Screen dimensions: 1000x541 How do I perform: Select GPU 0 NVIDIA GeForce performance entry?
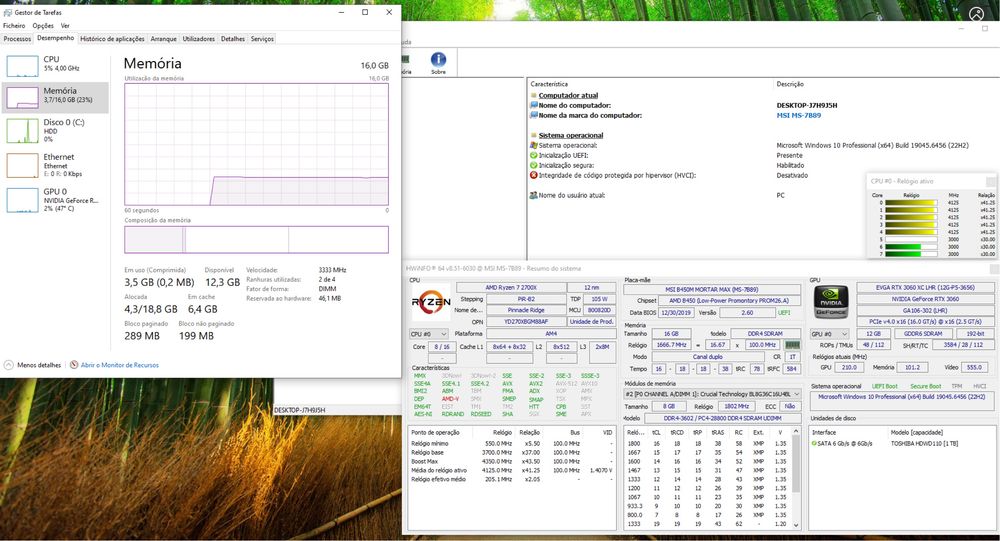pyautogui.click(x=55, y=199)
